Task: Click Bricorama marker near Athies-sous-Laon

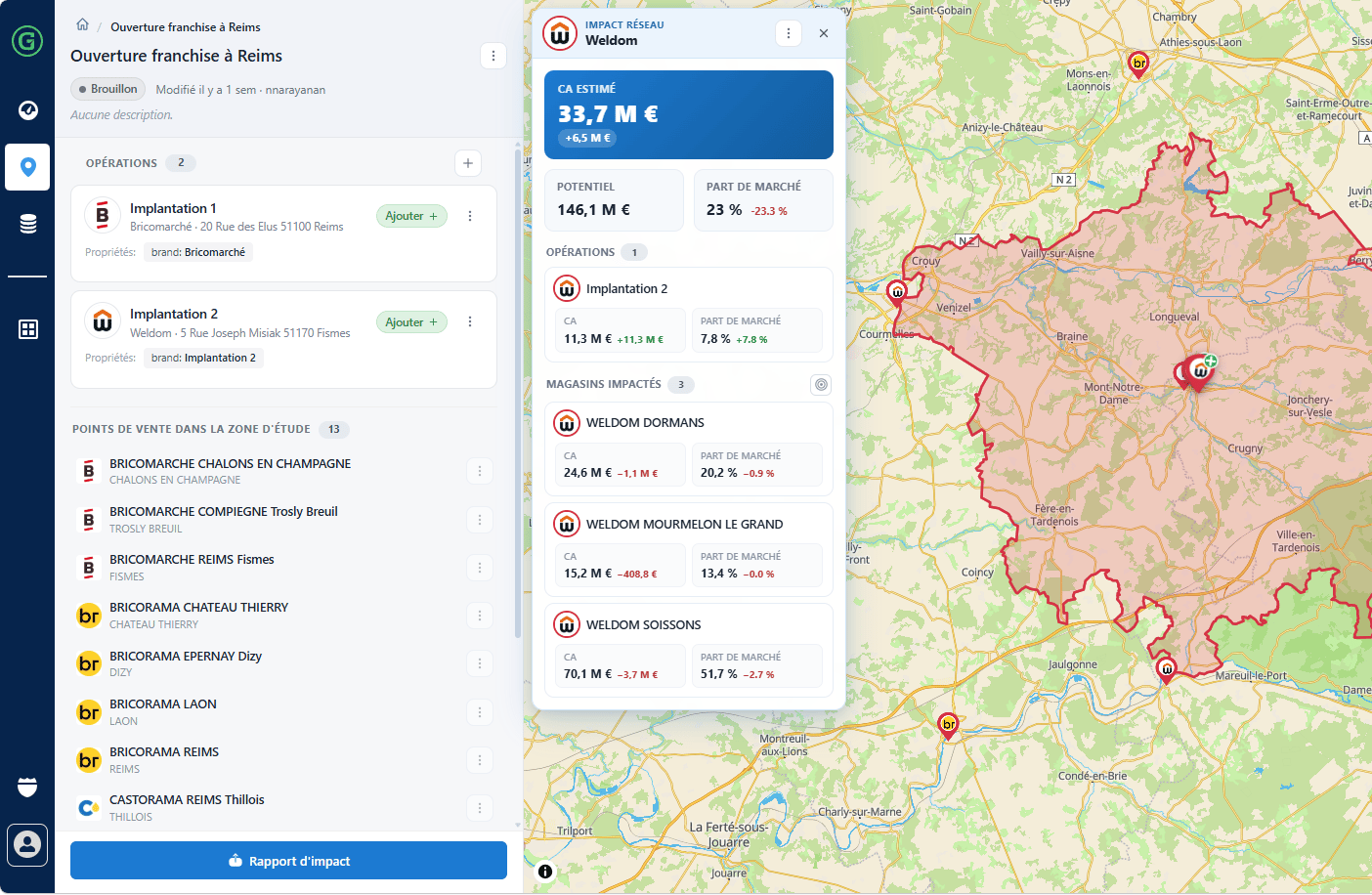Action: point(1138,64)
